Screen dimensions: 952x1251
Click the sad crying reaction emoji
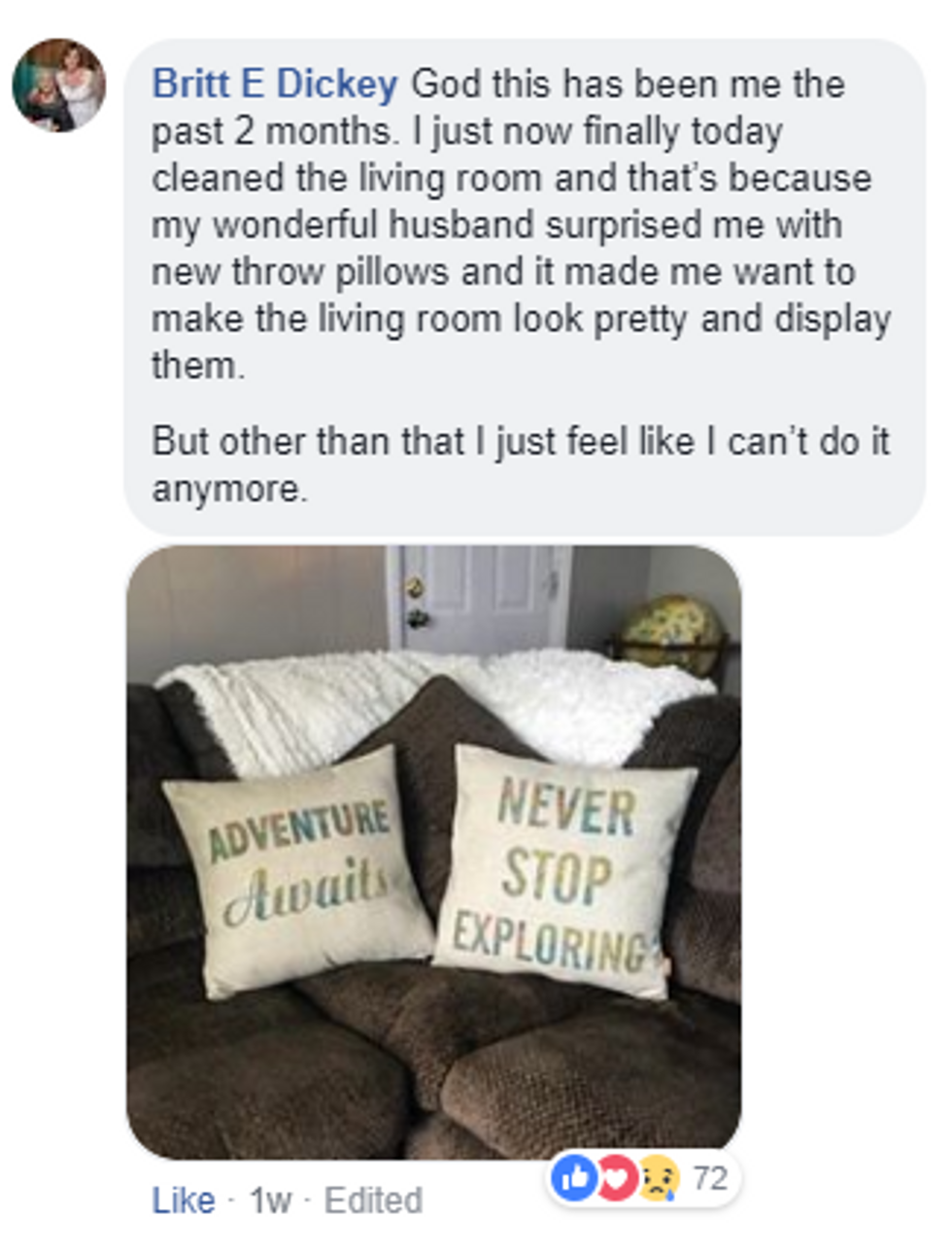click(x=659, y=1178)
